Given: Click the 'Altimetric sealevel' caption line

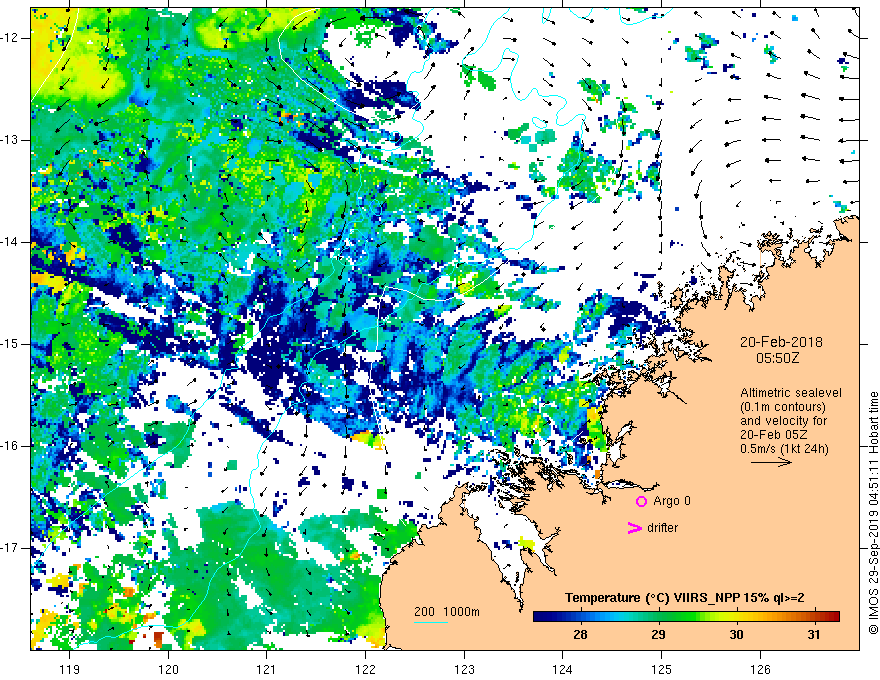Looking at the screenshot, I should (x=791, y=393).
